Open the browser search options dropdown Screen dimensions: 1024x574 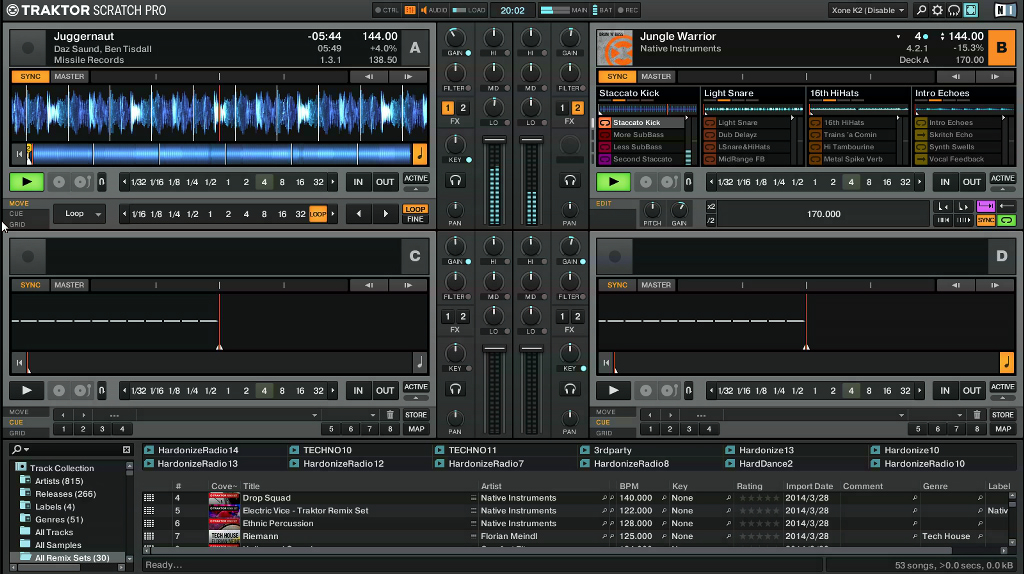[x=20, y=450]
